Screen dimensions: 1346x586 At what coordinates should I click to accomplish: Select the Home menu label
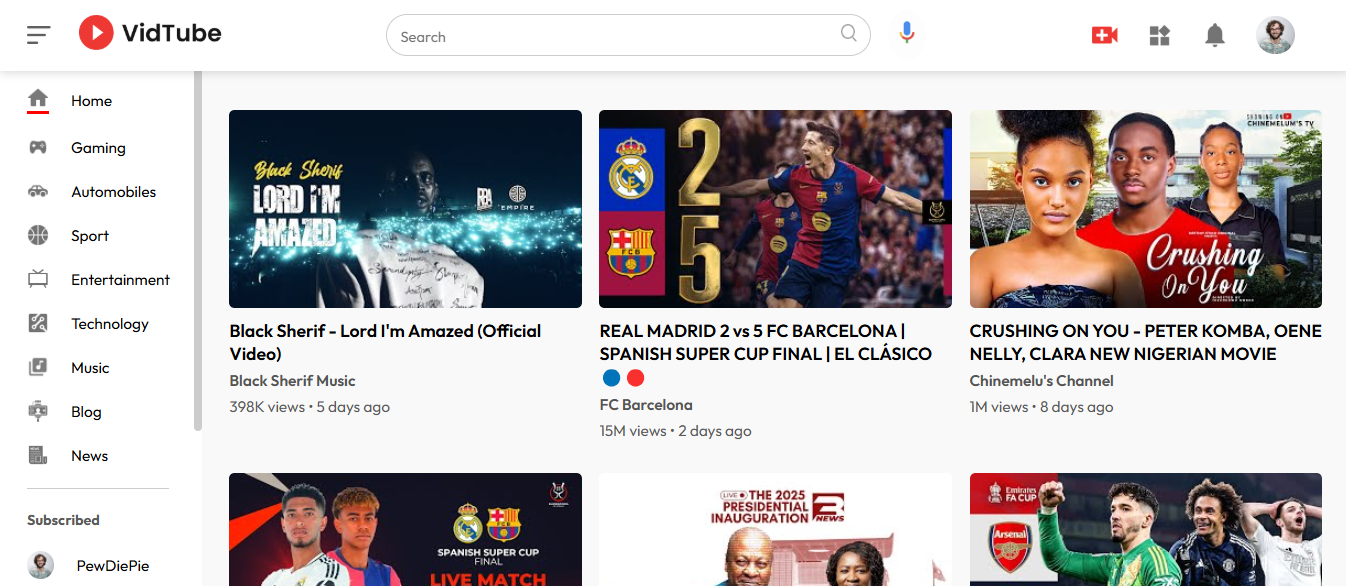point(91,101)
